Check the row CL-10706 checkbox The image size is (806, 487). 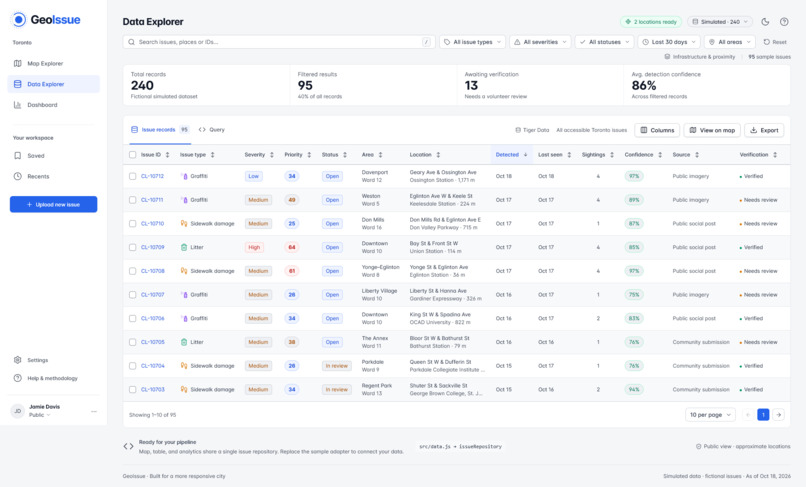[x=132, y=318]
